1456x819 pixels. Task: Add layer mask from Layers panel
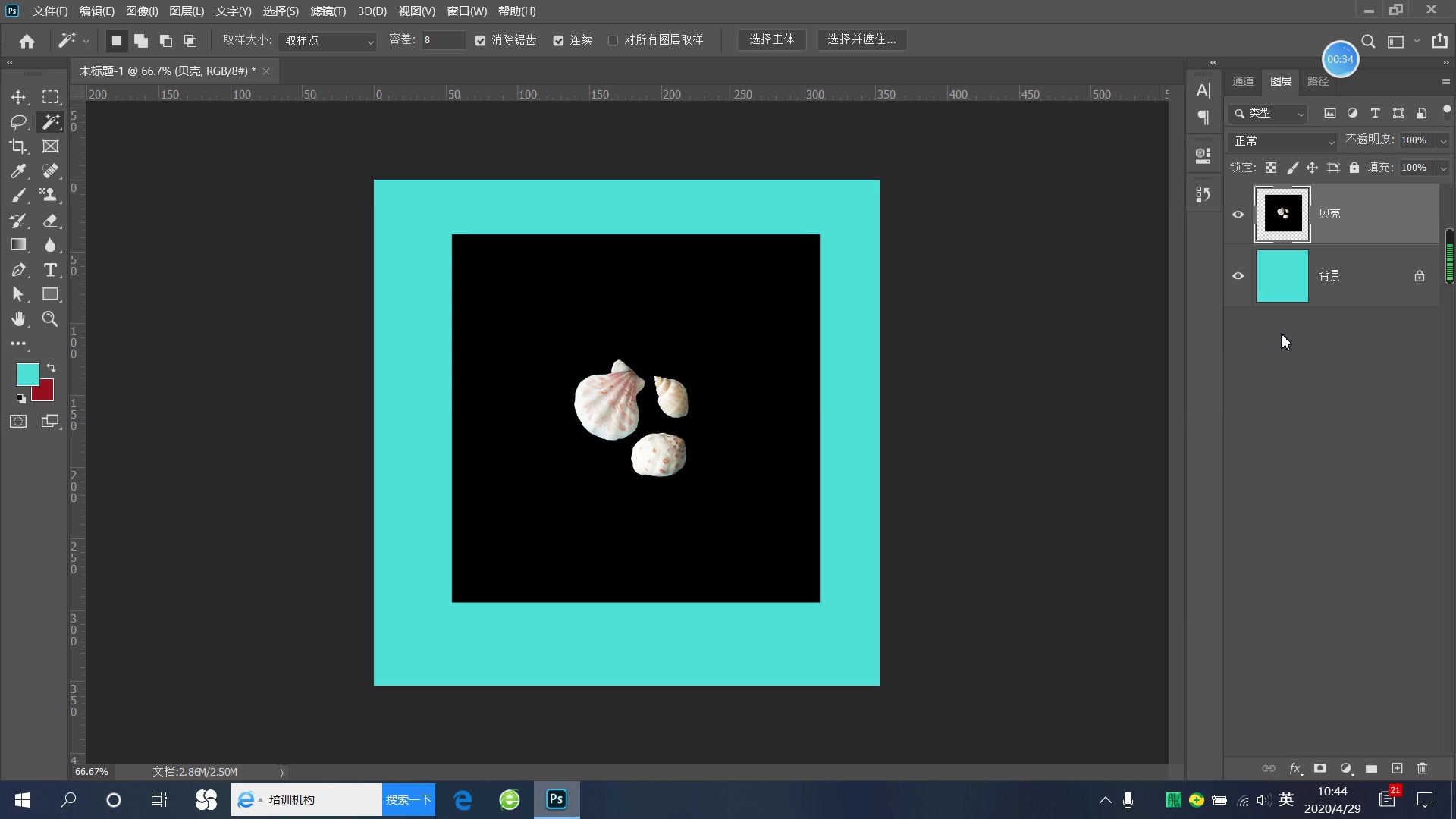[x=1320, y=768]
